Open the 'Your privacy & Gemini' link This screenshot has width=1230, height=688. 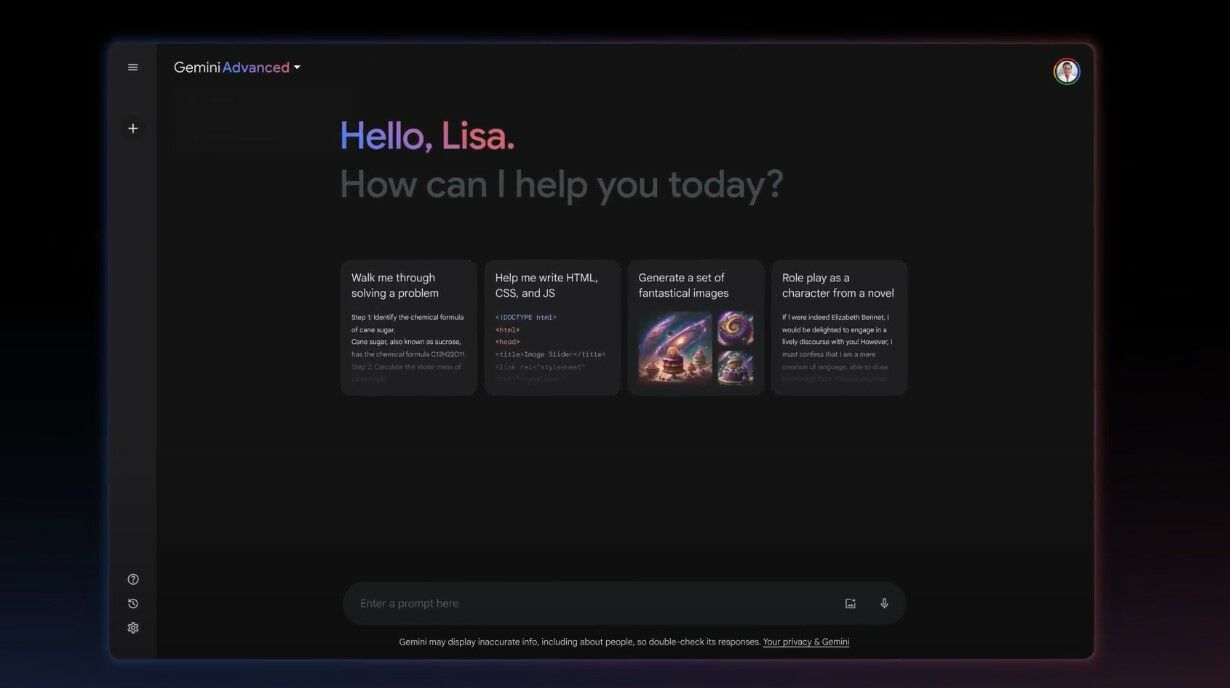click(805, 641)
